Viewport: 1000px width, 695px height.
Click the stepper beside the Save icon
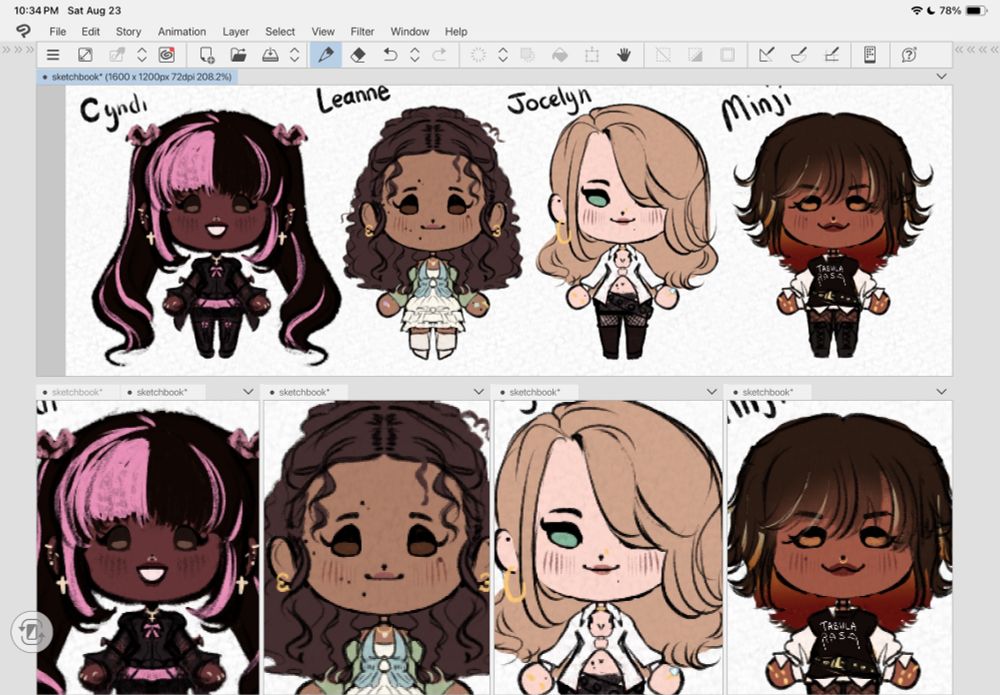click(295, 55)
